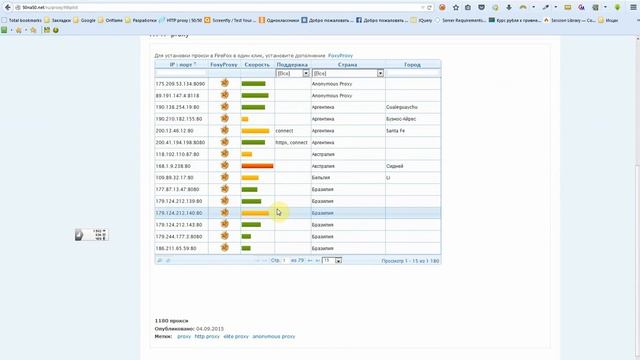Sort table by Скорость column

pyautogui.click(x=257, y=64)
